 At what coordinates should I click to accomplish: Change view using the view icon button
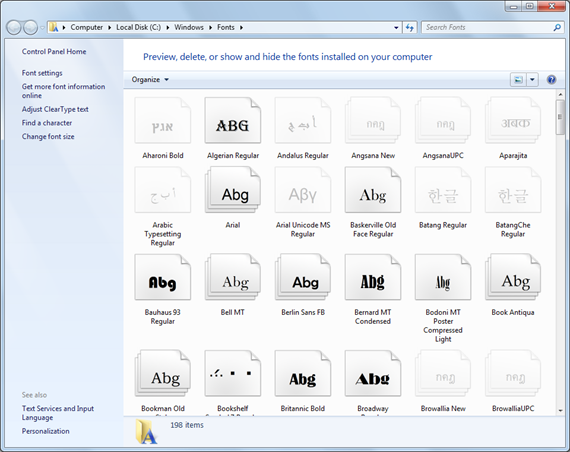coord(518,79)
